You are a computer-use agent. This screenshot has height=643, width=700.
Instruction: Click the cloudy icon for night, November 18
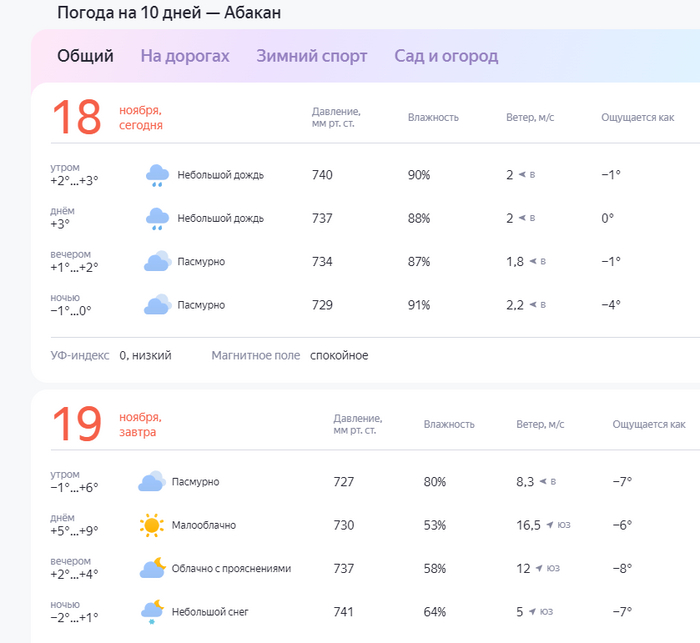pos(157,305)
